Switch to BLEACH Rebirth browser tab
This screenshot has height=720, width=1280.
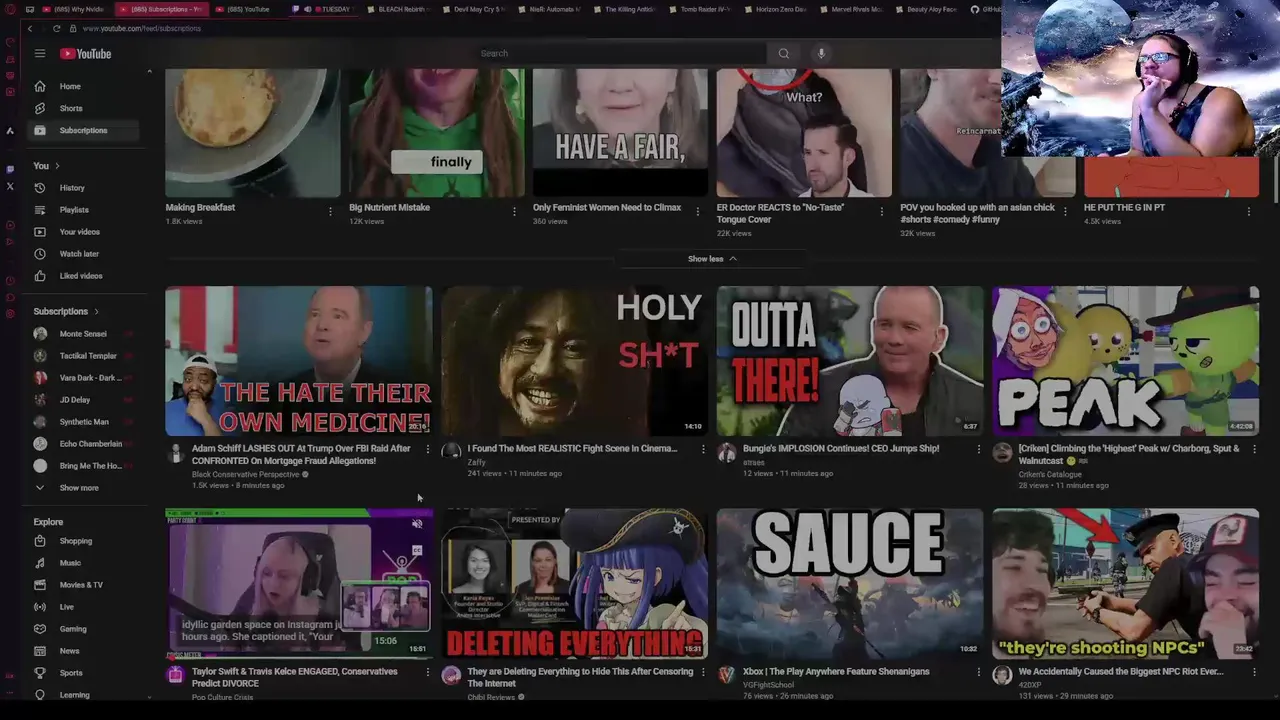click(x=398, y=9)
